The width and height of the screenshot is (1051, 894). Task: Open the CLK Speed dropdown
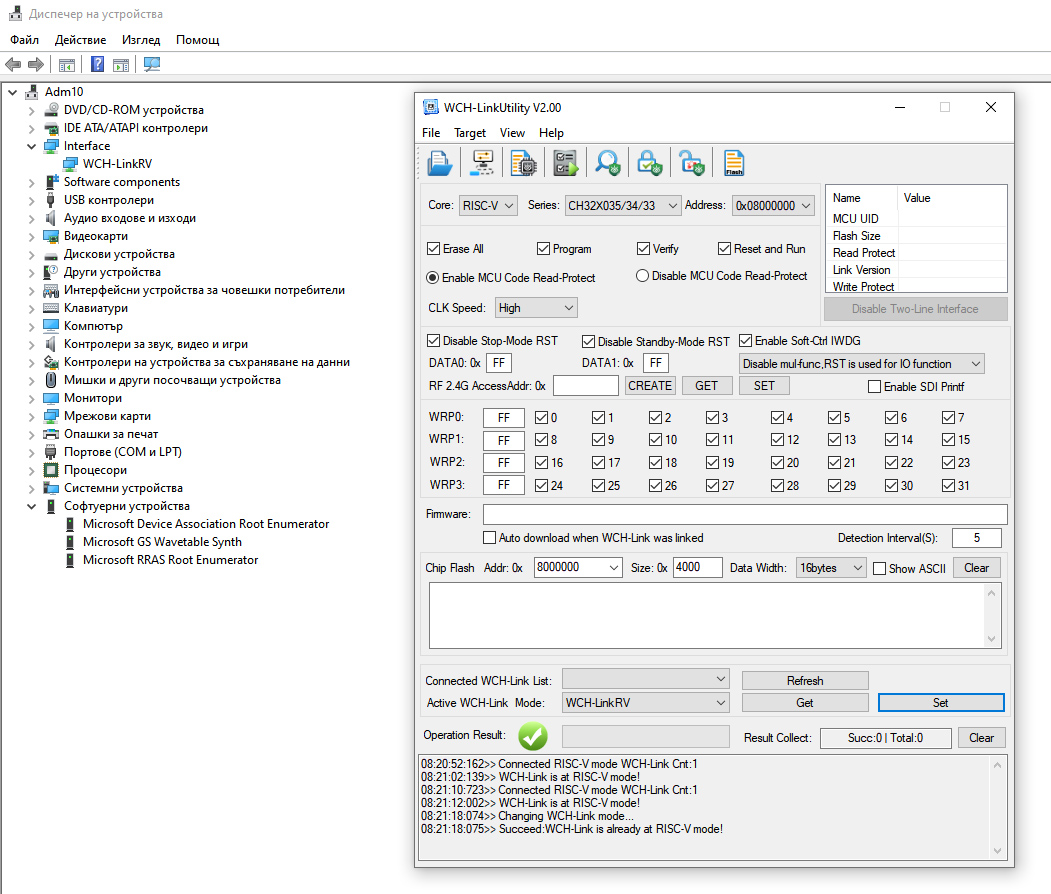[x=536, y=308]
